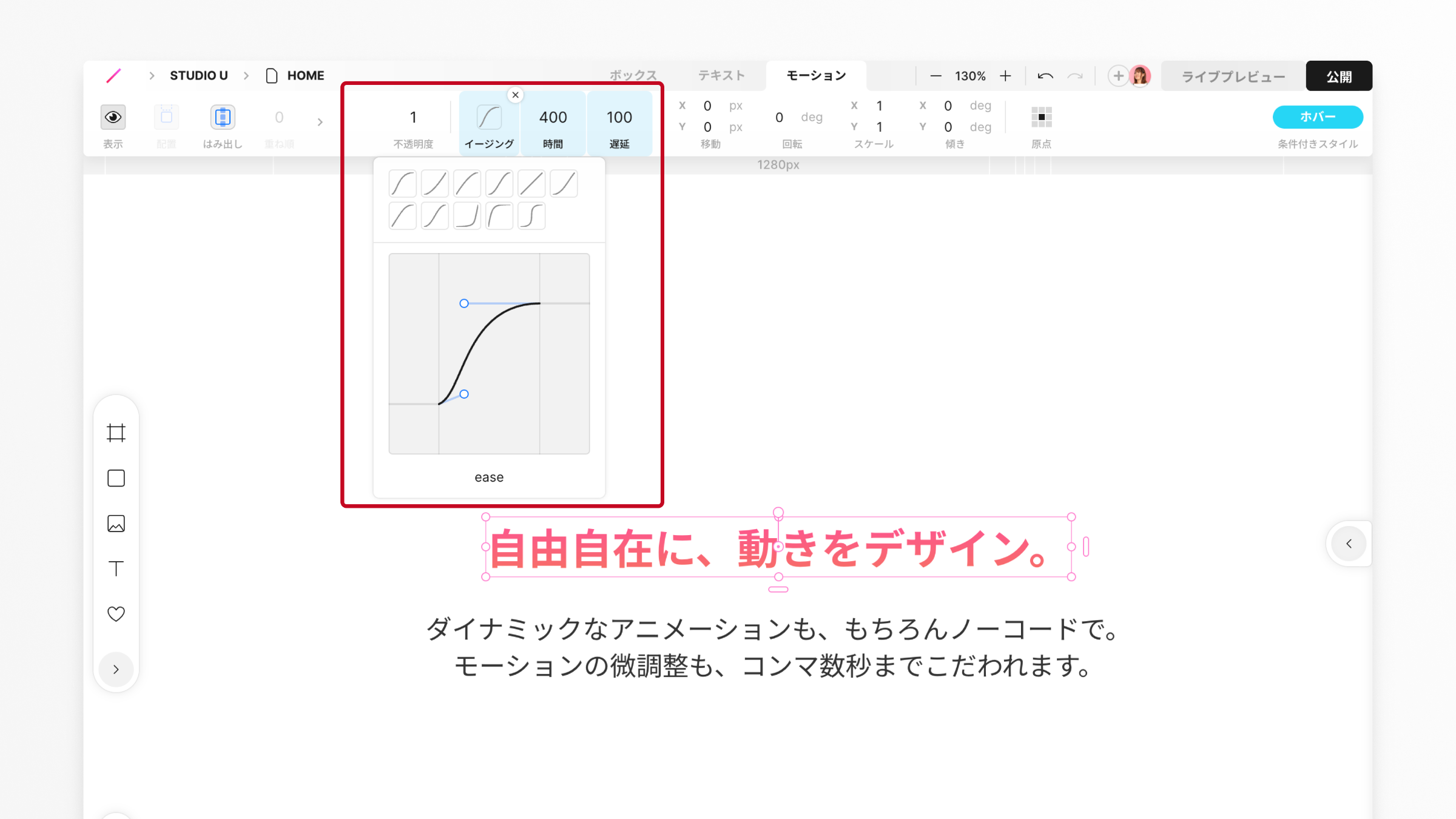Click the 配置 layout icon
Viewport: 1456px width, 819px height.
pyautogui.click(x=166, y=117)
